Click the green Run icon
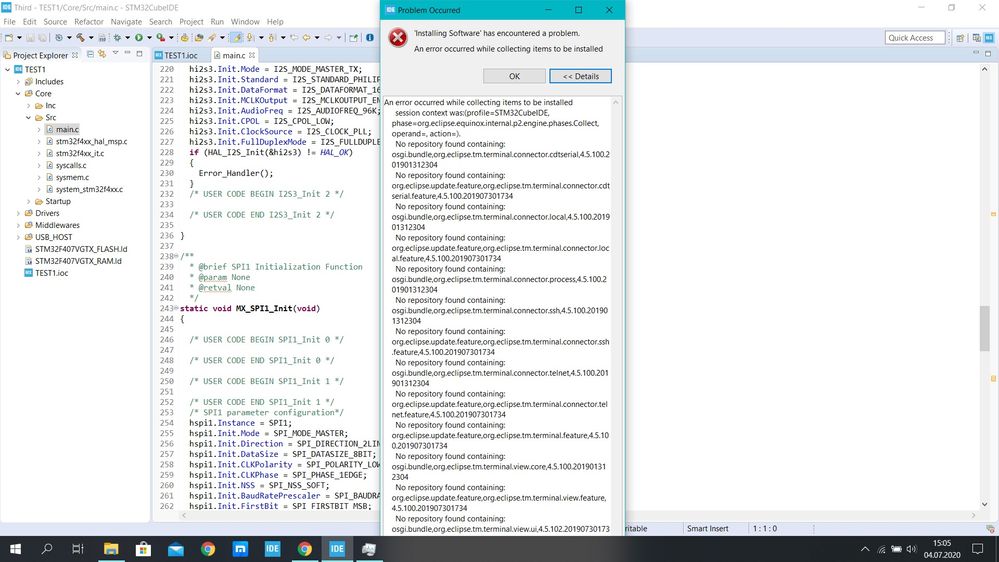The image size is (999, 562). click(138, 38)
